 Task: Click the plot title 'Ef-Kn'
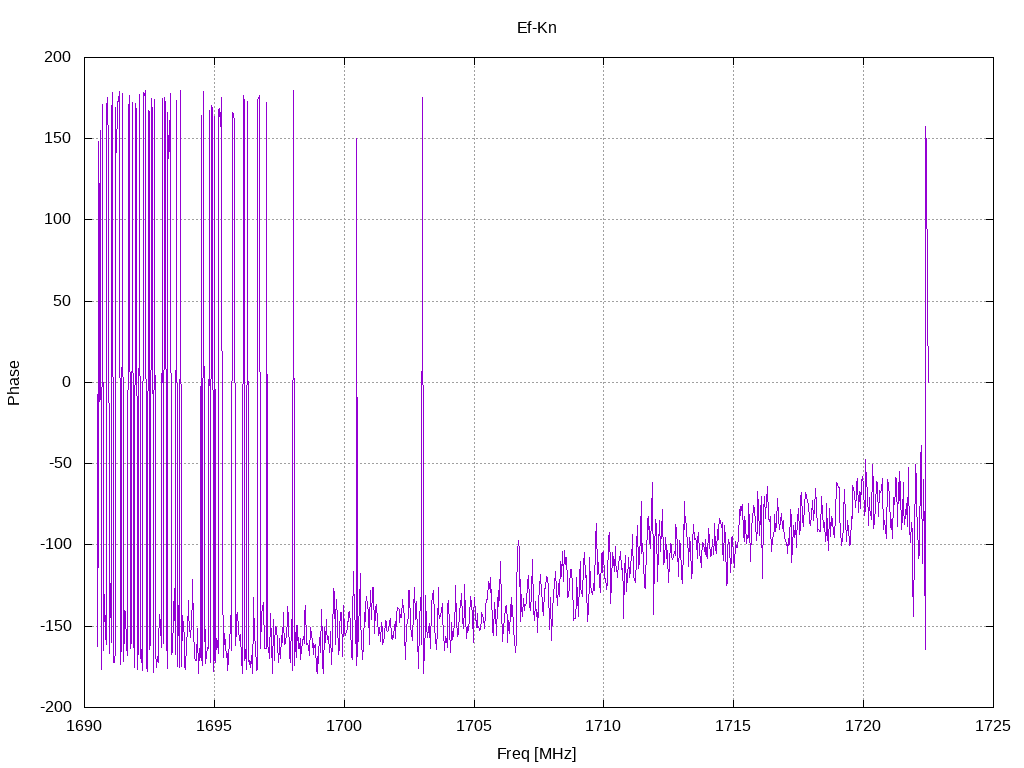tap(536, 28)
